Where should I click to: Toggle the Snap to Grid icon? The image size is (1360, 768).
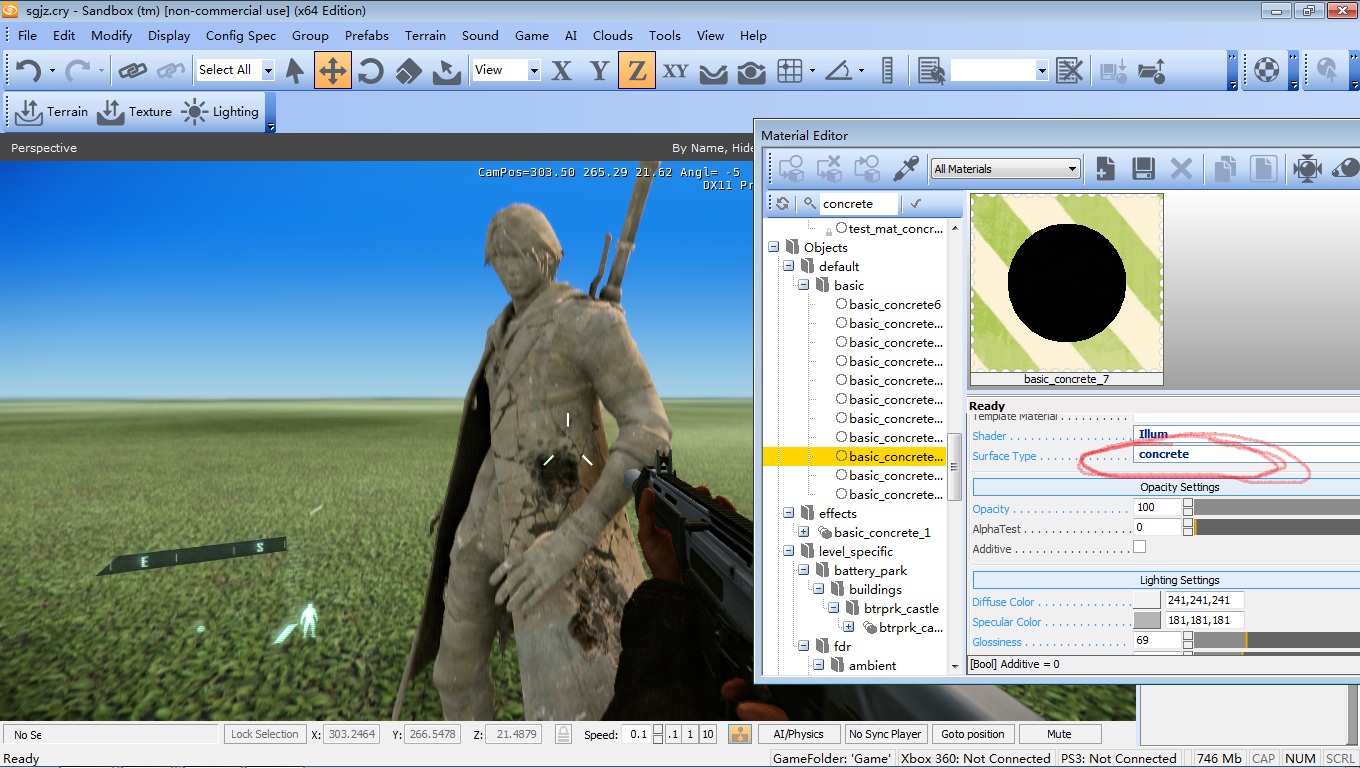(x=790, y=70)
